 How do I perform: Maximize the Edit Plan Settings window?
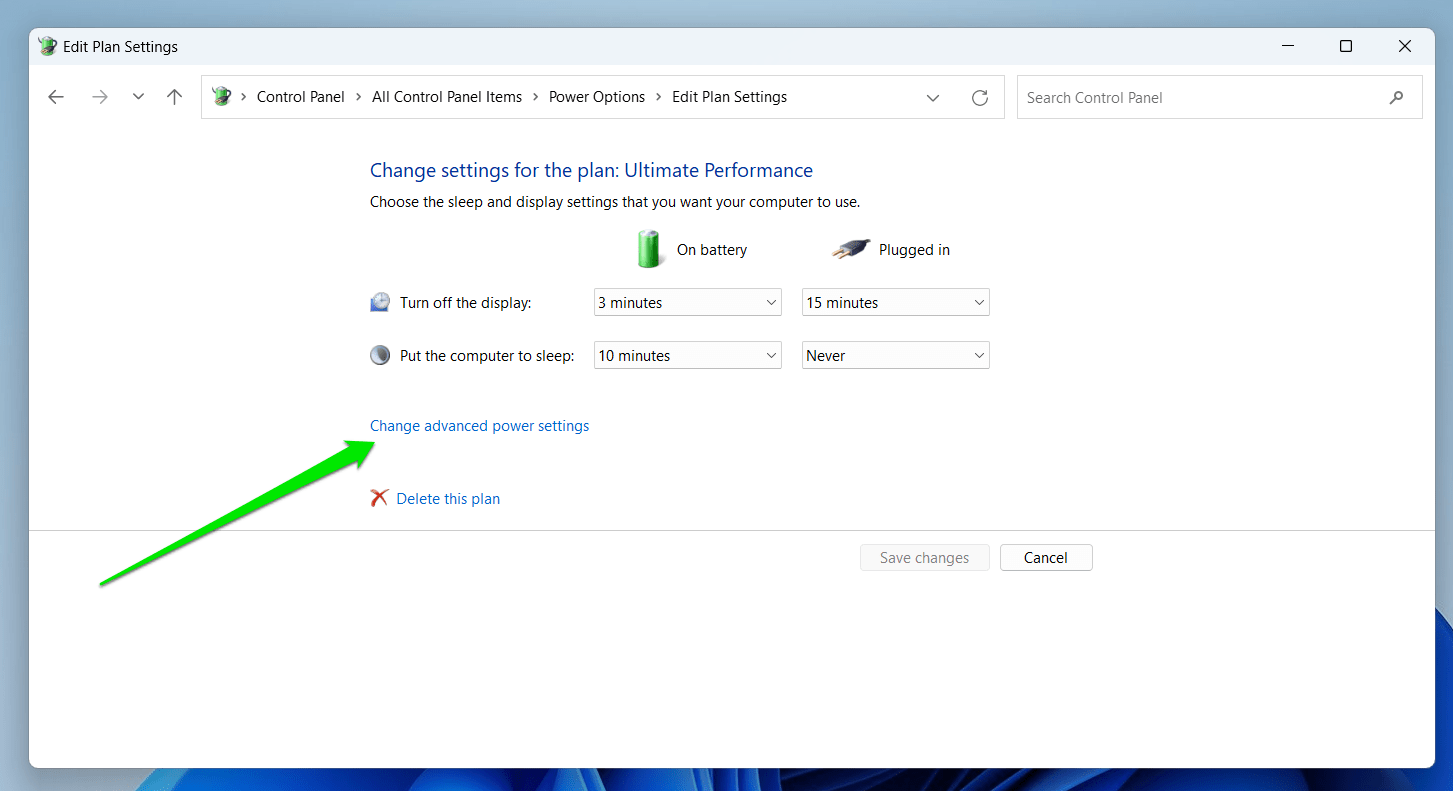click(x=1346, y=46)
